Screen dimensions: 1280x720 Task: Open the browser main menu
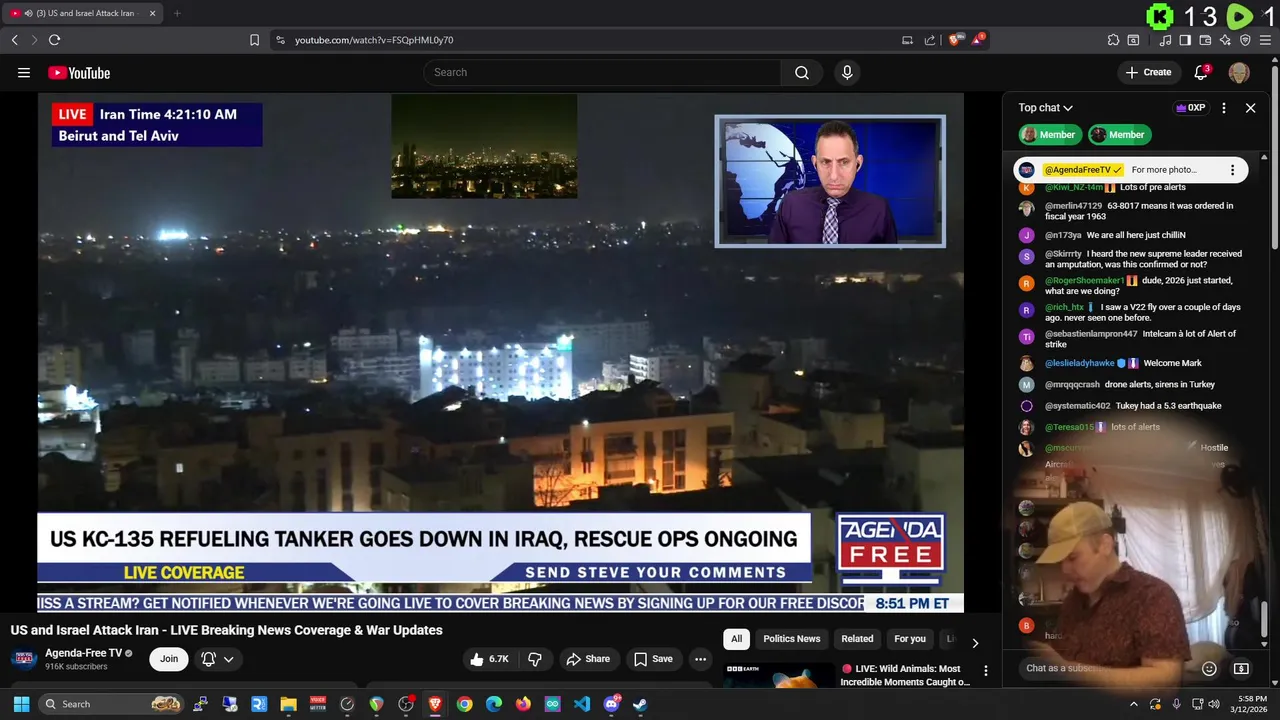(x=1266, y=40)
